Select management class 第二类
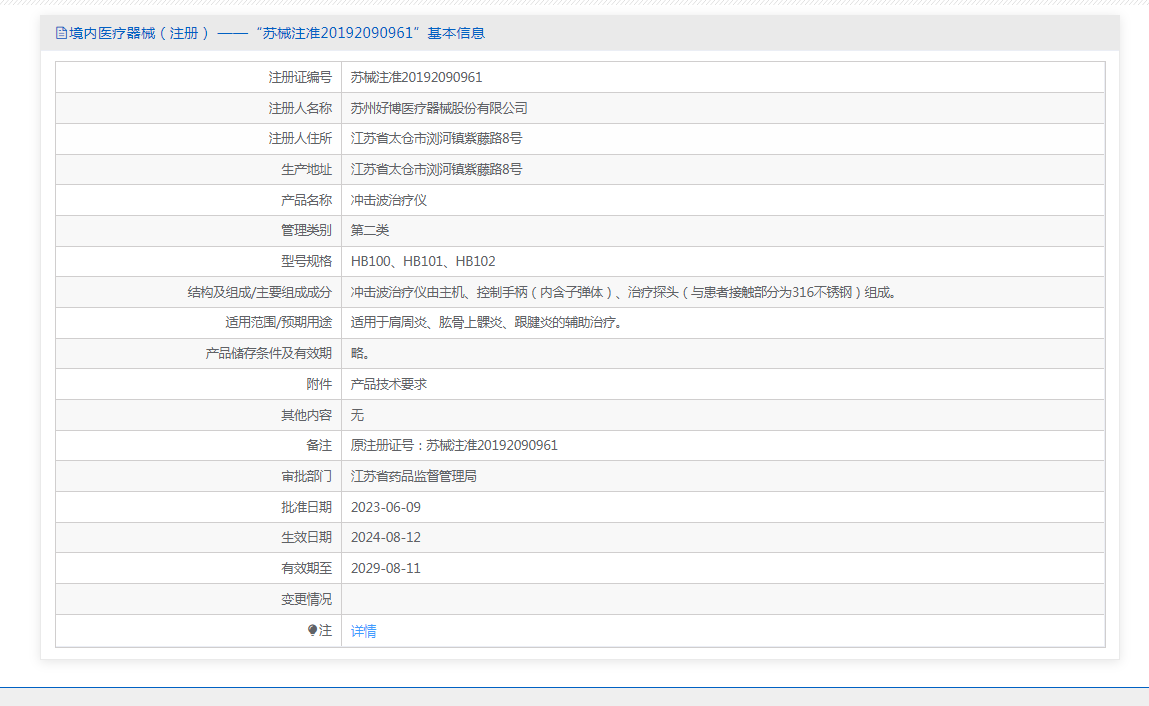The image size is (1149, 706). point(369,230)
